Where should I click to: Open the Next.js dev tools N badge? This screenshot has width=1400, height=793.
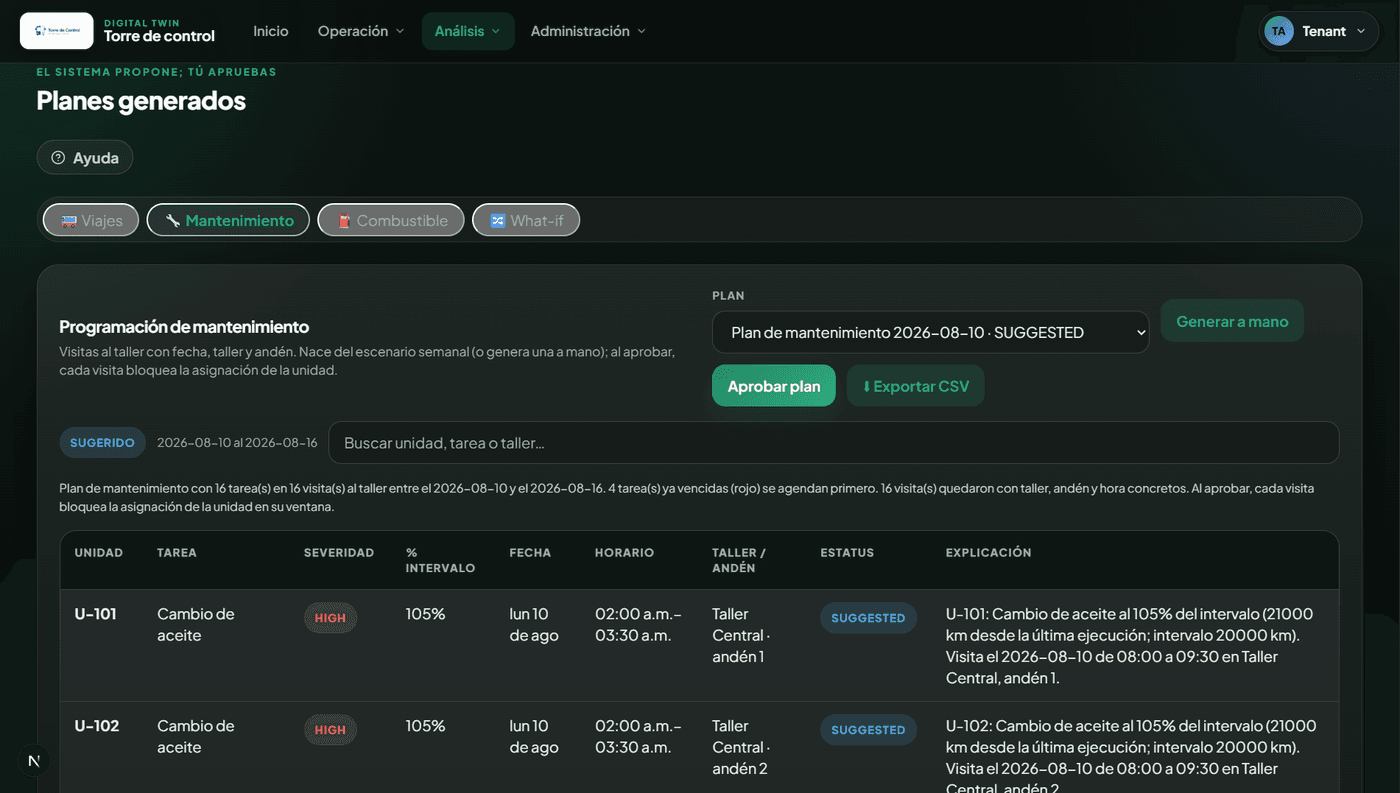pyautogui.click(x=34, y=761)
